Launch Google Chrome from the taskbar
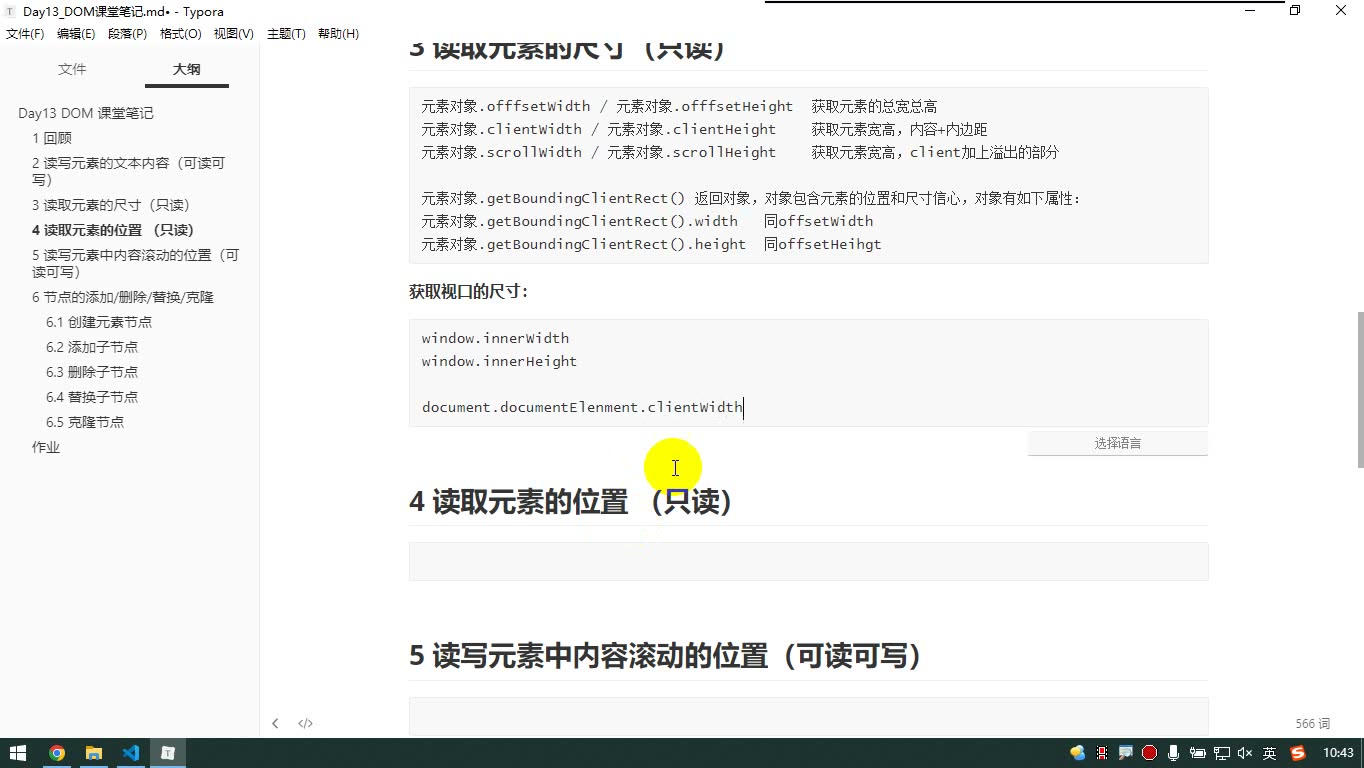This screenshot has height=768, width=1364. [x=56, y=753]
